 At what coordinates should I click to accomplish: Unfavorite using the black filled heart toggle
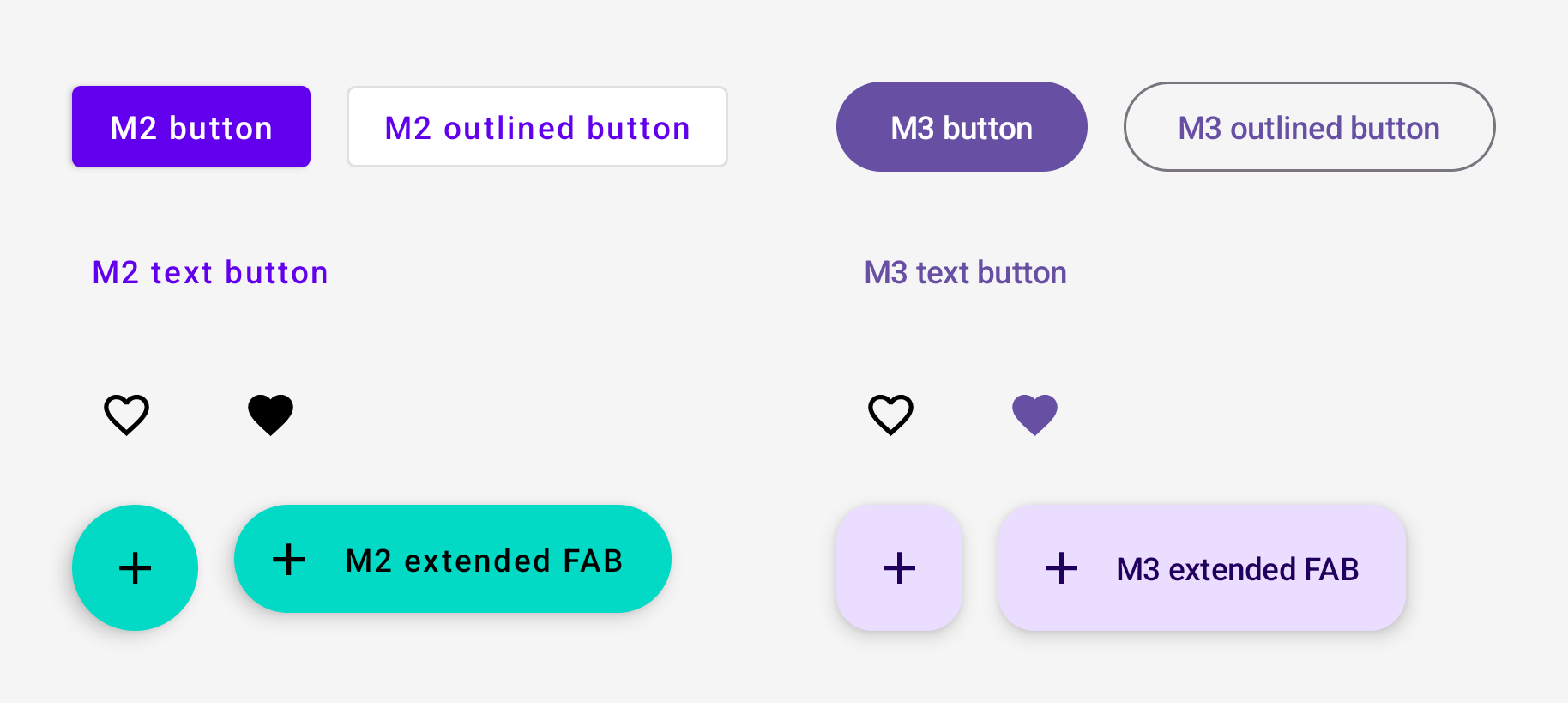[270, 415]
